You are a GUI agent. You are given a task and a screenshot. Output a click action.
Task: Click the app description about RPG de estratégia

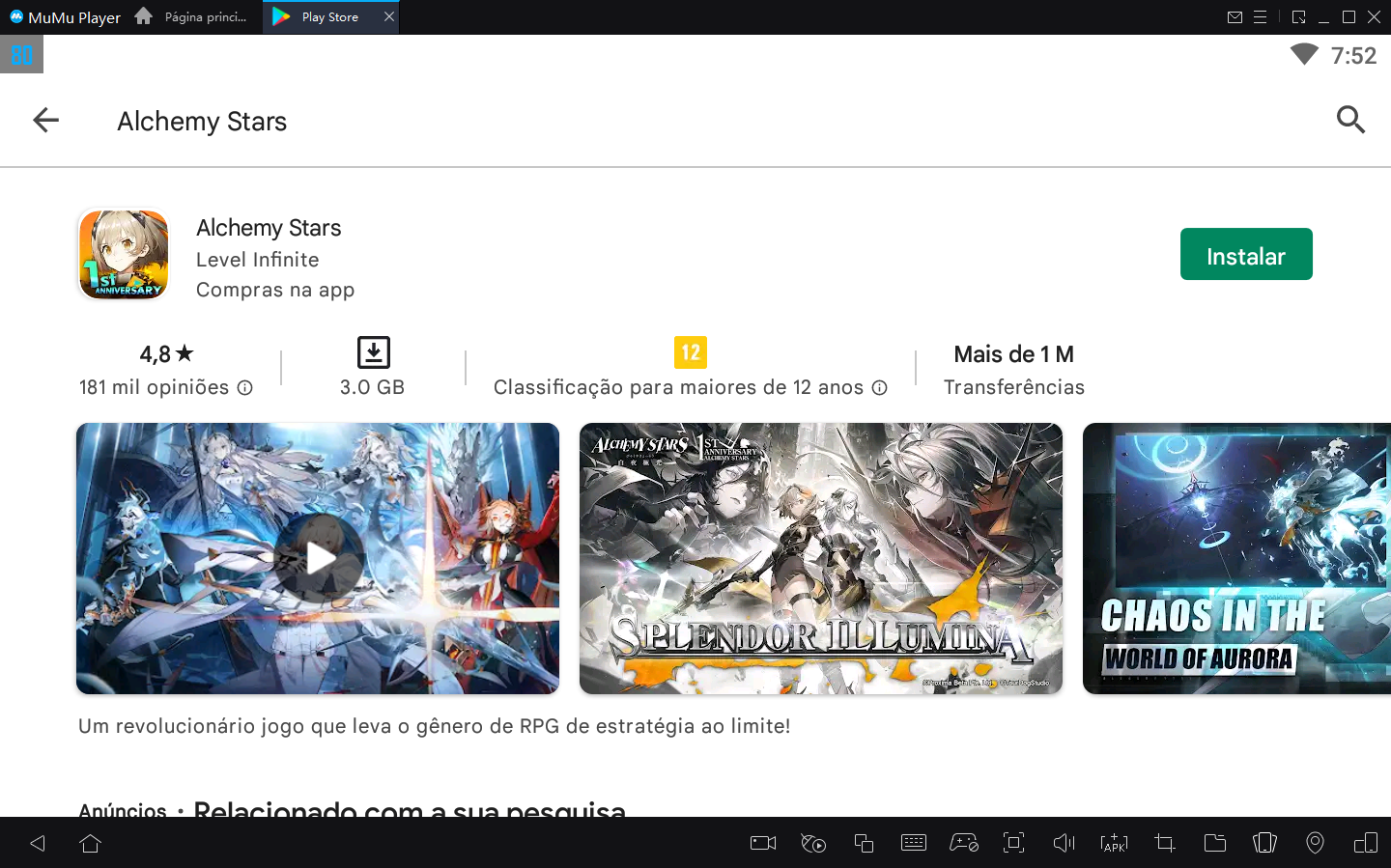tap(435, 726)
